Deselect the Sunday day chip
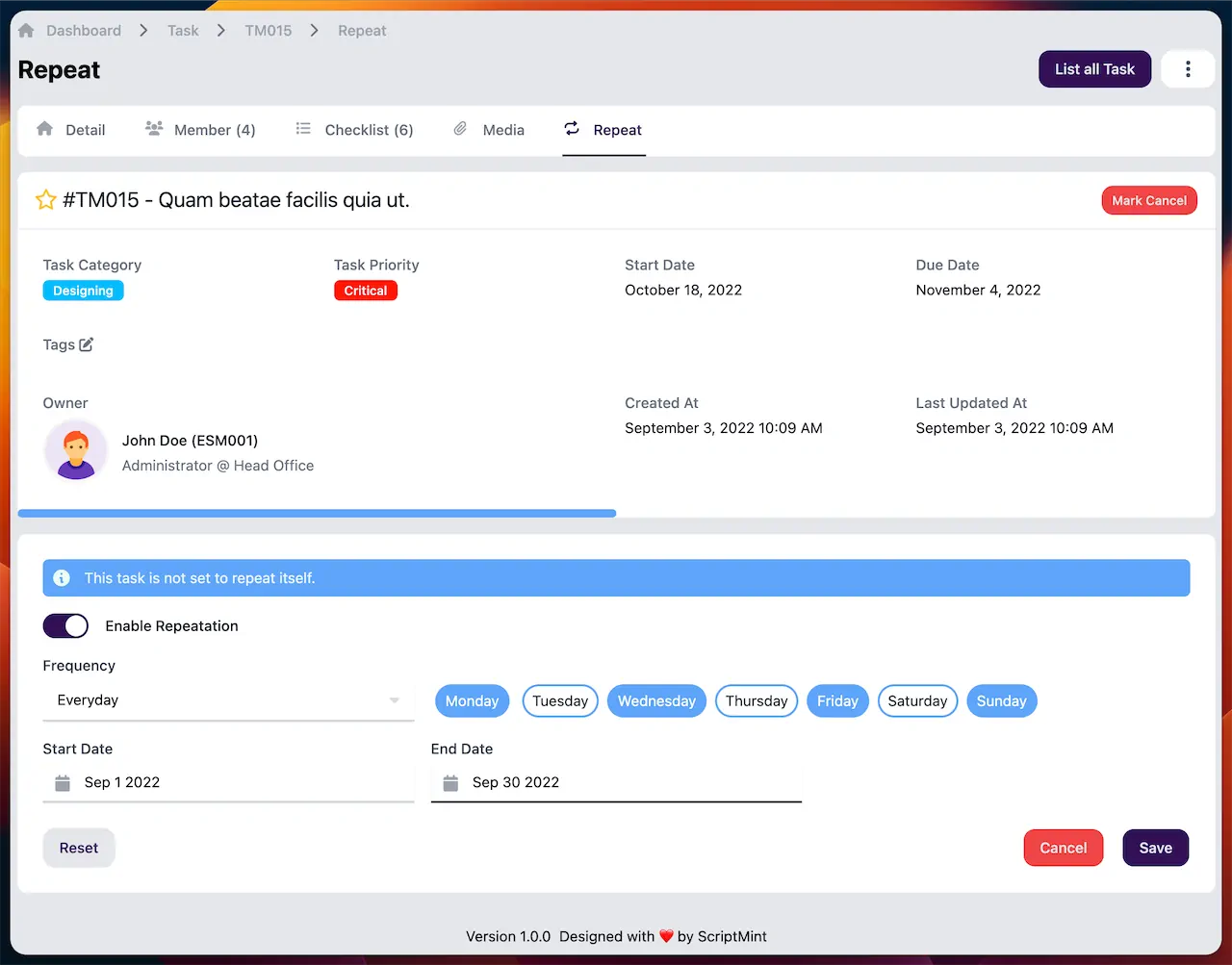The width and height of the screenshot is (1232, 965). [1001, 701]
